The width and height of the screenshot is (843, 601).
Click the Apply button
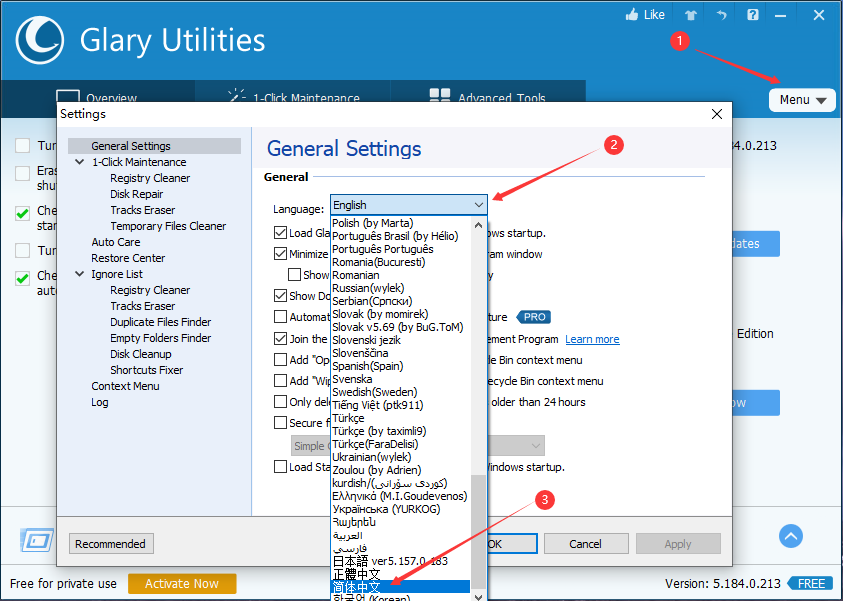[x=678, y=543]
